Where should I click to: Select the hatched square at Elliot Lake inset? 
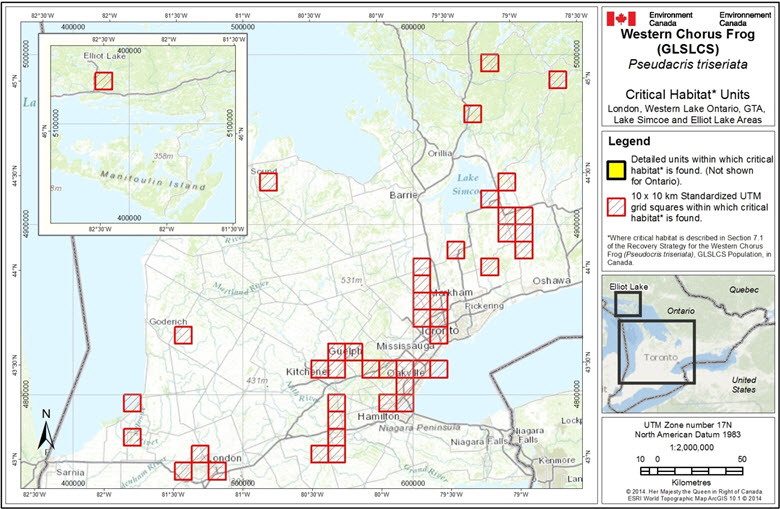click(x=104, y=81)
